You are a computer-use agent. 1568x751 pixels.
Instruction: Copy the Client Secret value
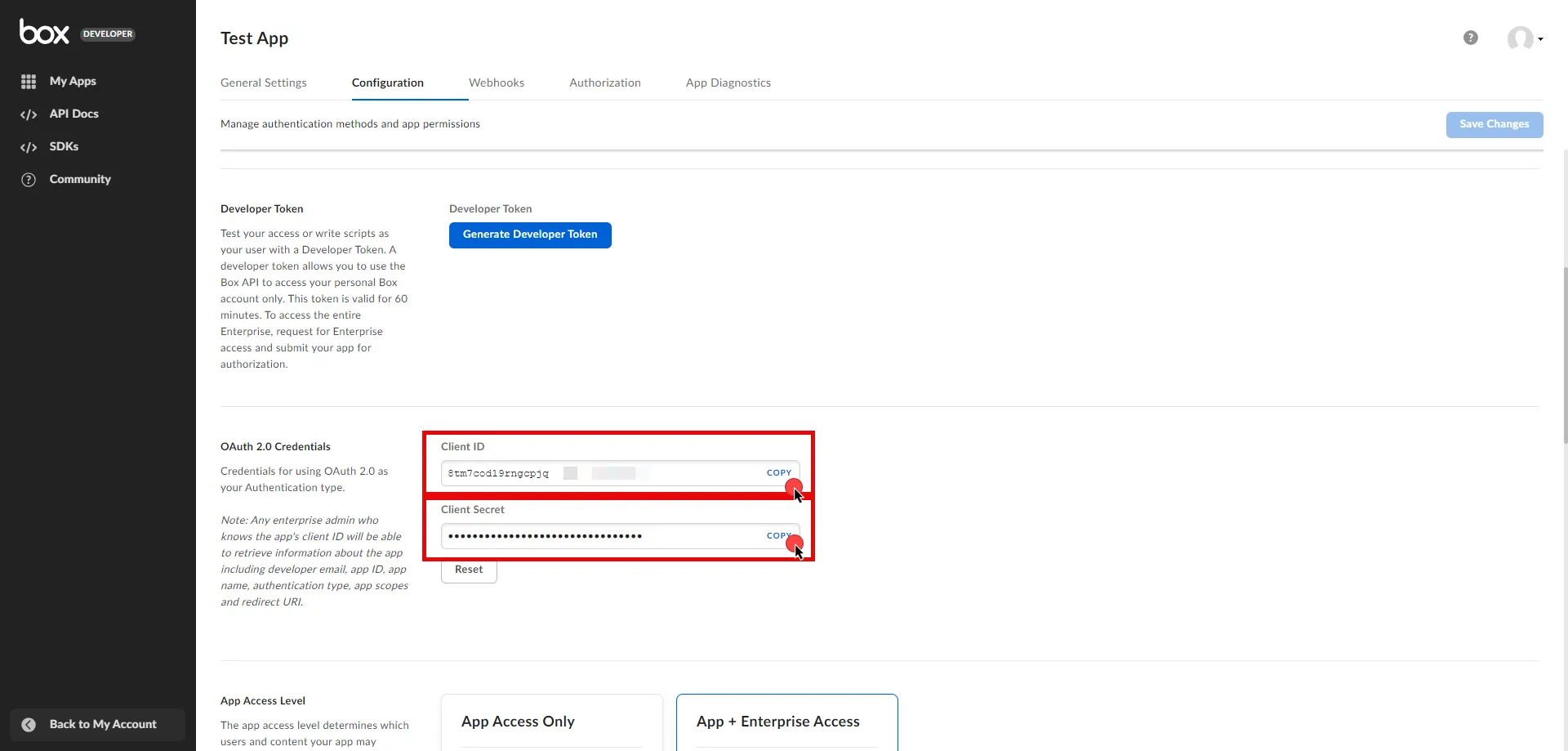click(x=777, y=535)
